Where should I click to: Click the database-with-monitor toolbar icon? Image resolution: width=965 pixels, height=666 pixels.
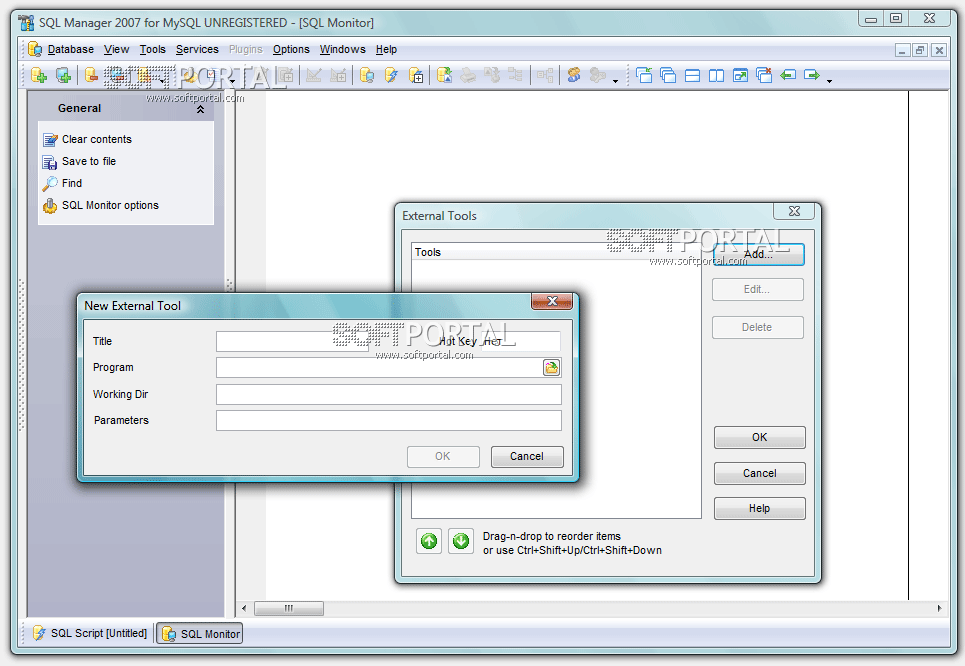(367, 75)
